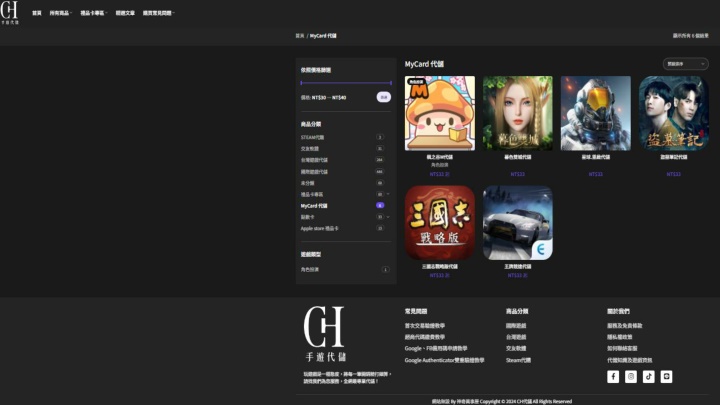Expand the 禮品卡專區 navigation menu
The width and height of the screenshot is (720, 405).
94,13
